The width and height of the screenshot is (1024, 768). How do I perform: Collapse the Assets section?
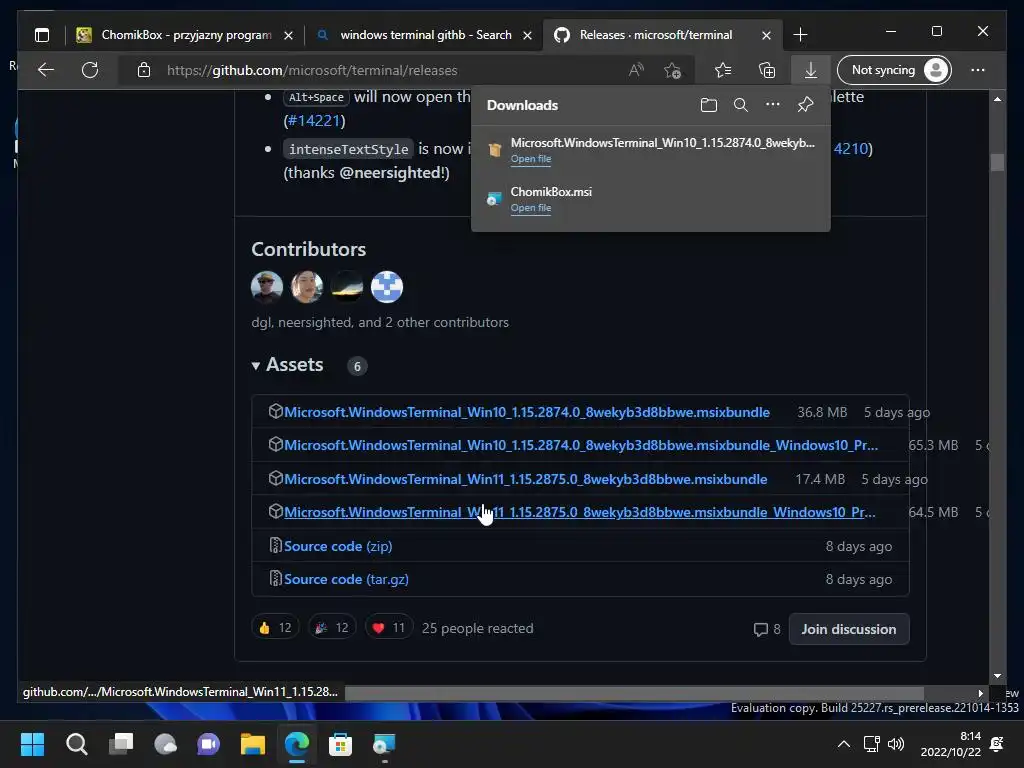pos(287,364)
